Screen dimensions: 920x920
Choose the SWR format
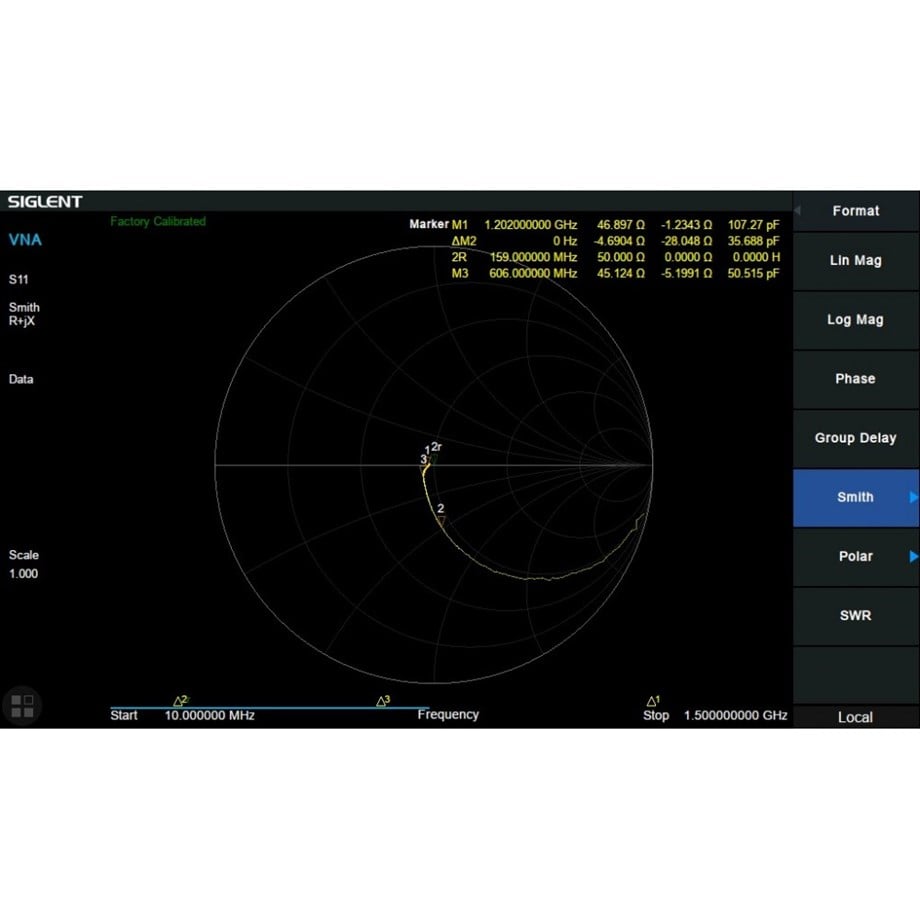(855, 616)
